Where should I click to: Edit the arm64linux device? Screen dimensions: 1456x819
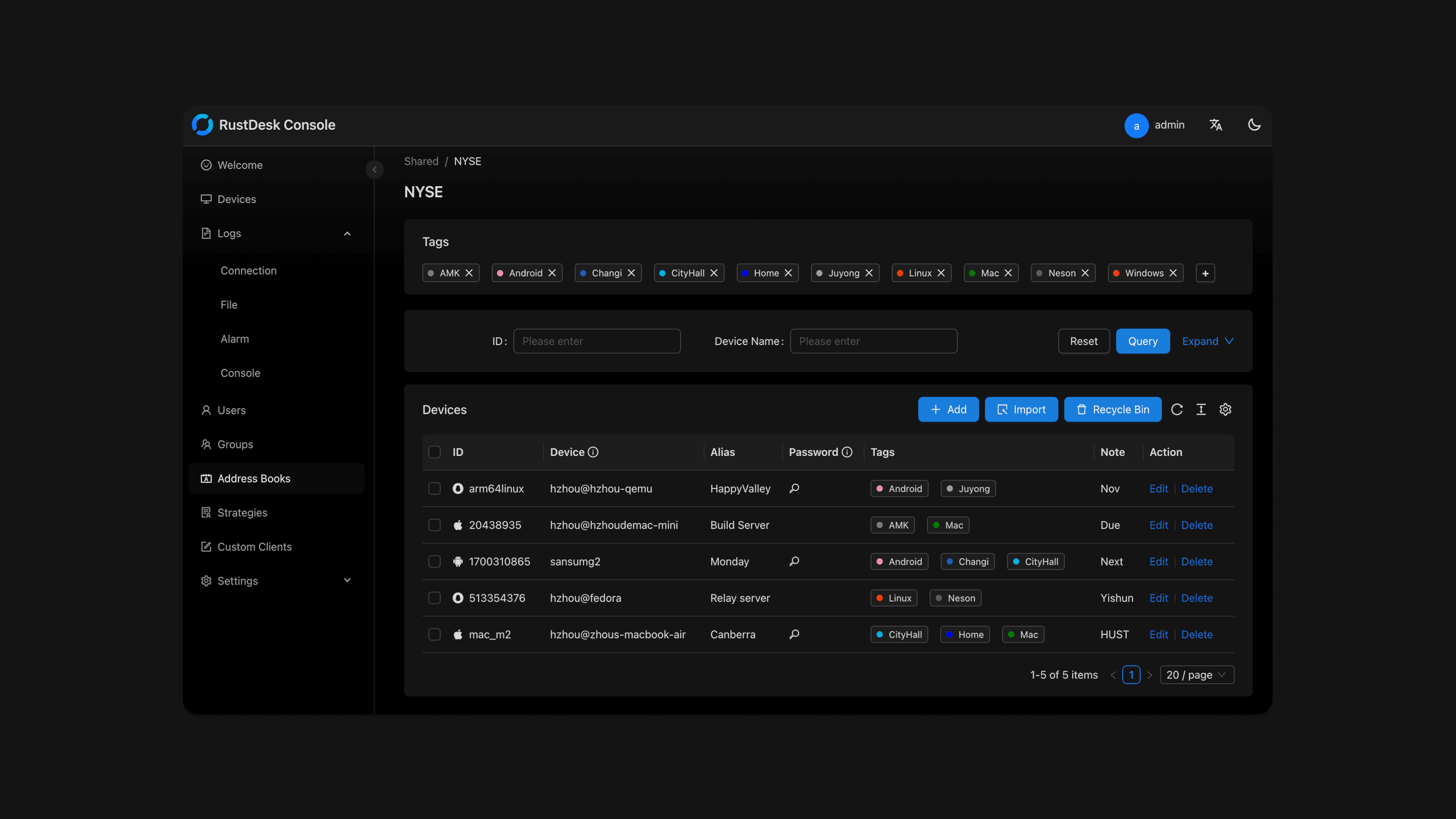(x=1159, y=488)
